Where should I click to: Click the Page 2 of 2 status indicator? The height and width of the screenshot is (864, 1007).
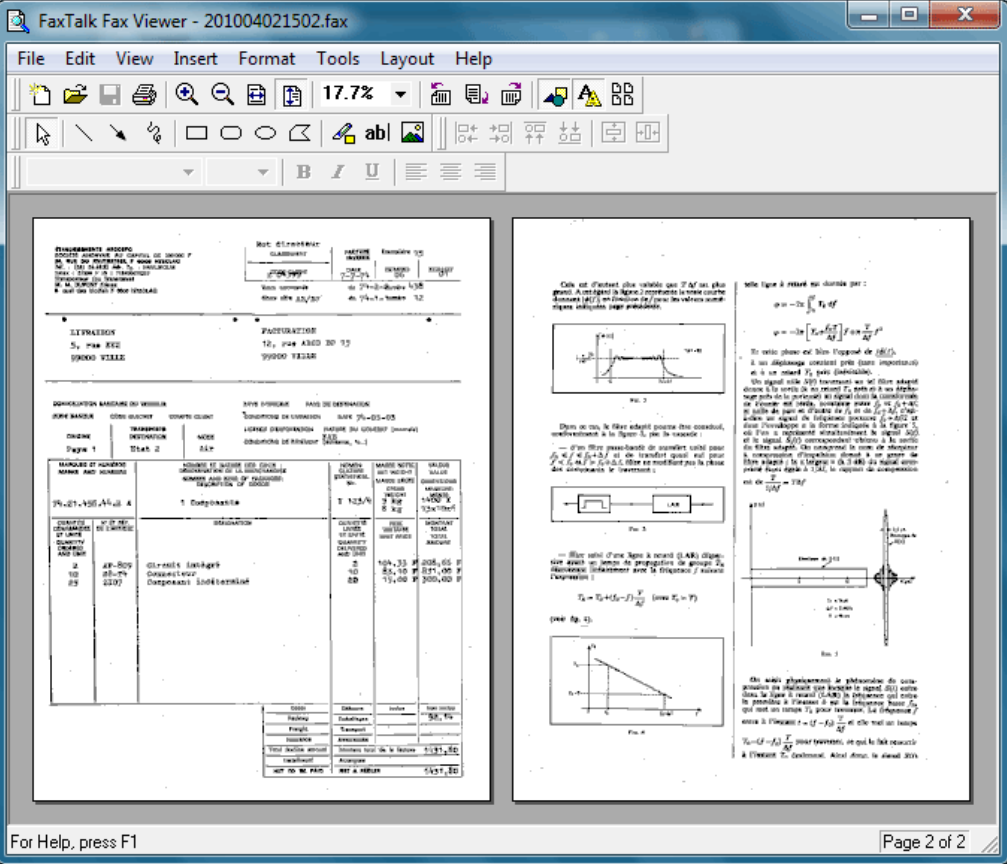924,842
